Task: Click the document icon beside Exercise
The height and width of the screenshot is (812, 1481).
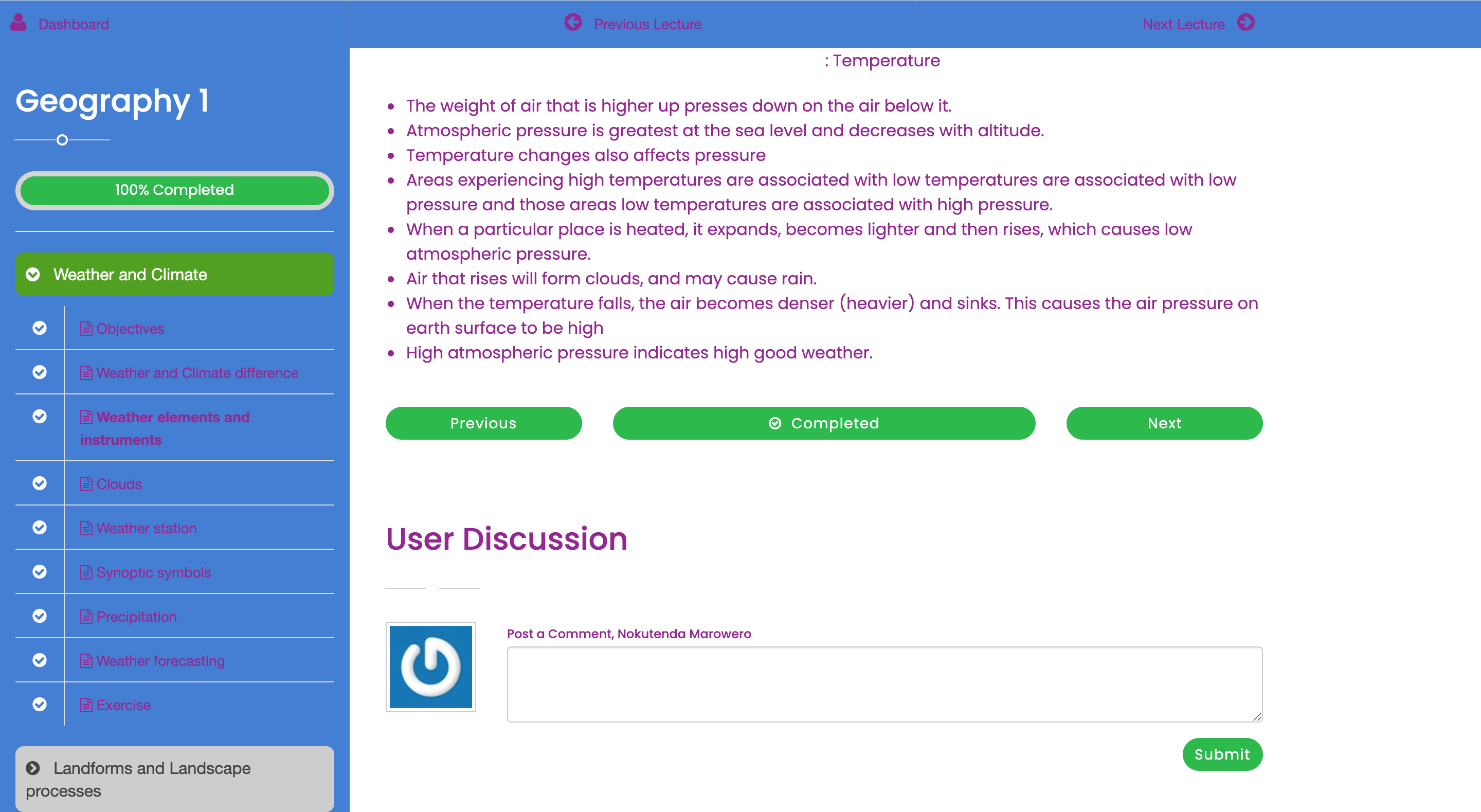Action: click(86, 705)
